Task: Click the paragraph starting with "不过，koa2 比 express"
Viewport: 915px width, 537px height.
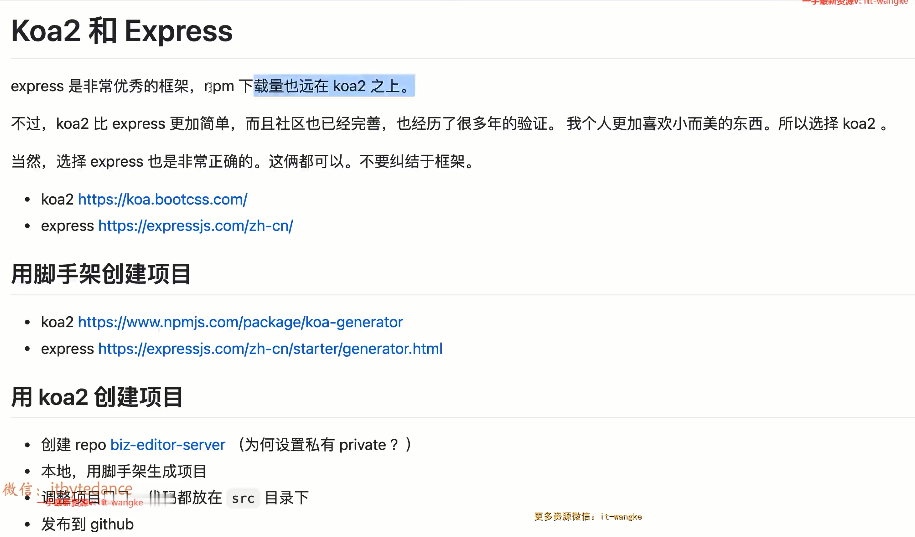Action: click(449, 124)
